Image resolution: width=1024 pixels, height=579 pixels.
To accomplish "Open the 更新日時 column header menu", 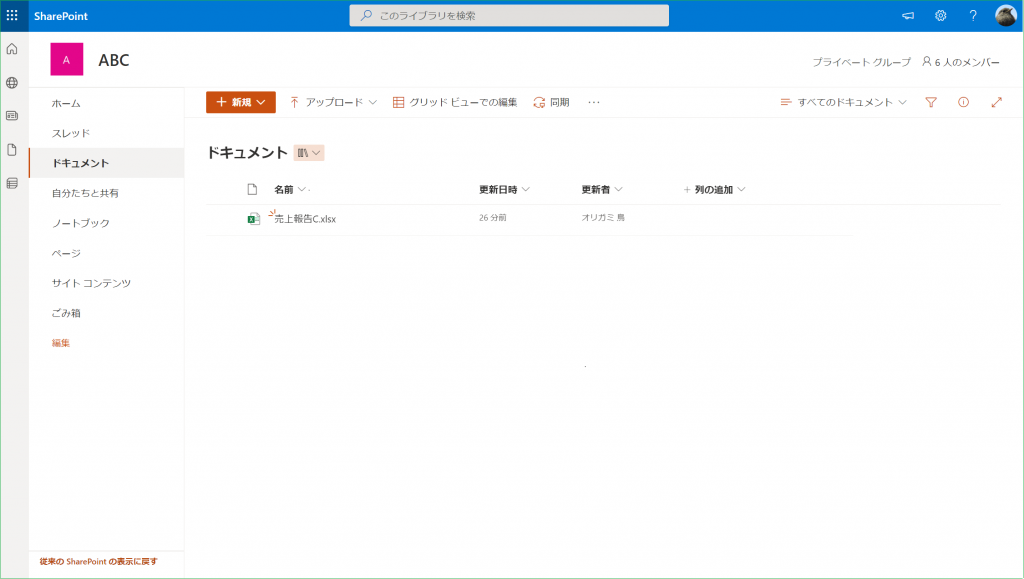I will click(504, 189).
